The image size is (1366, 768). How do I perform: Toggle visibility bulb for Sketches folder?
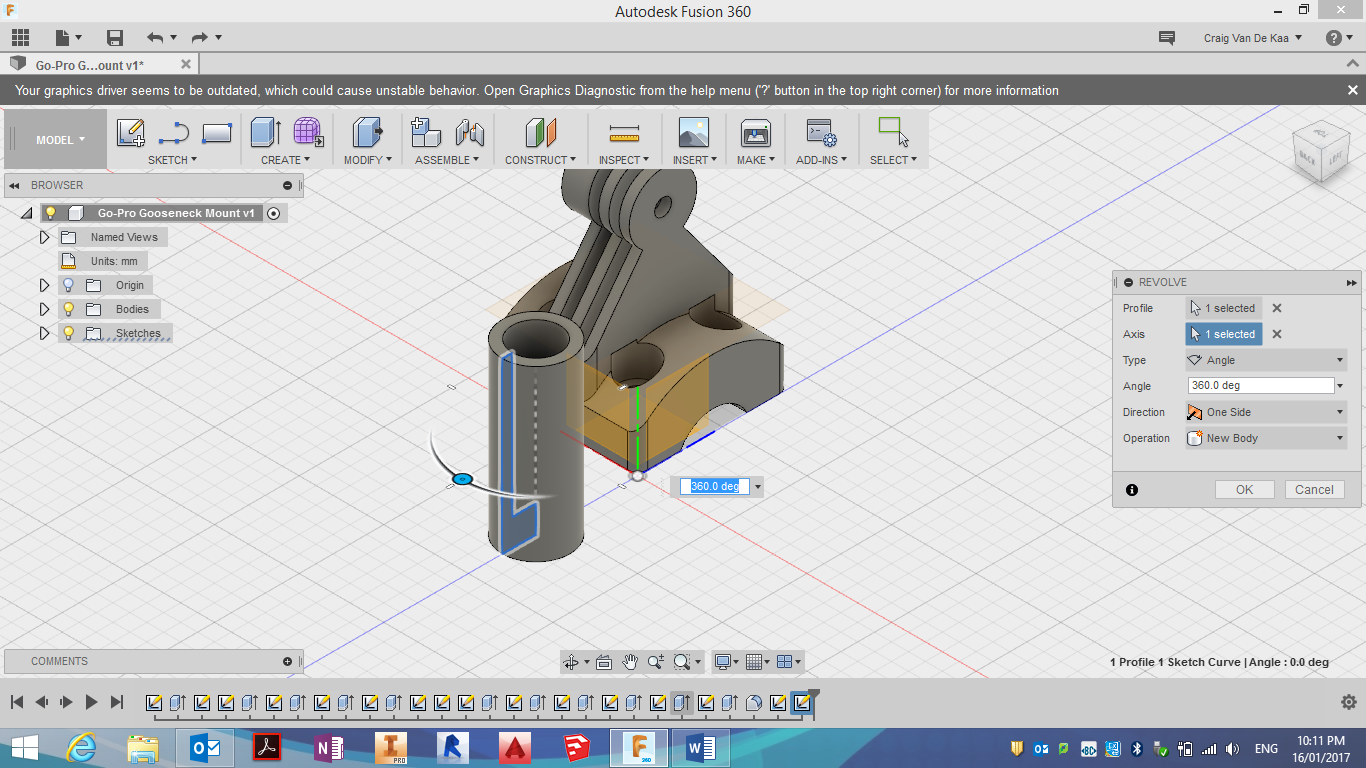coord(68,333)
